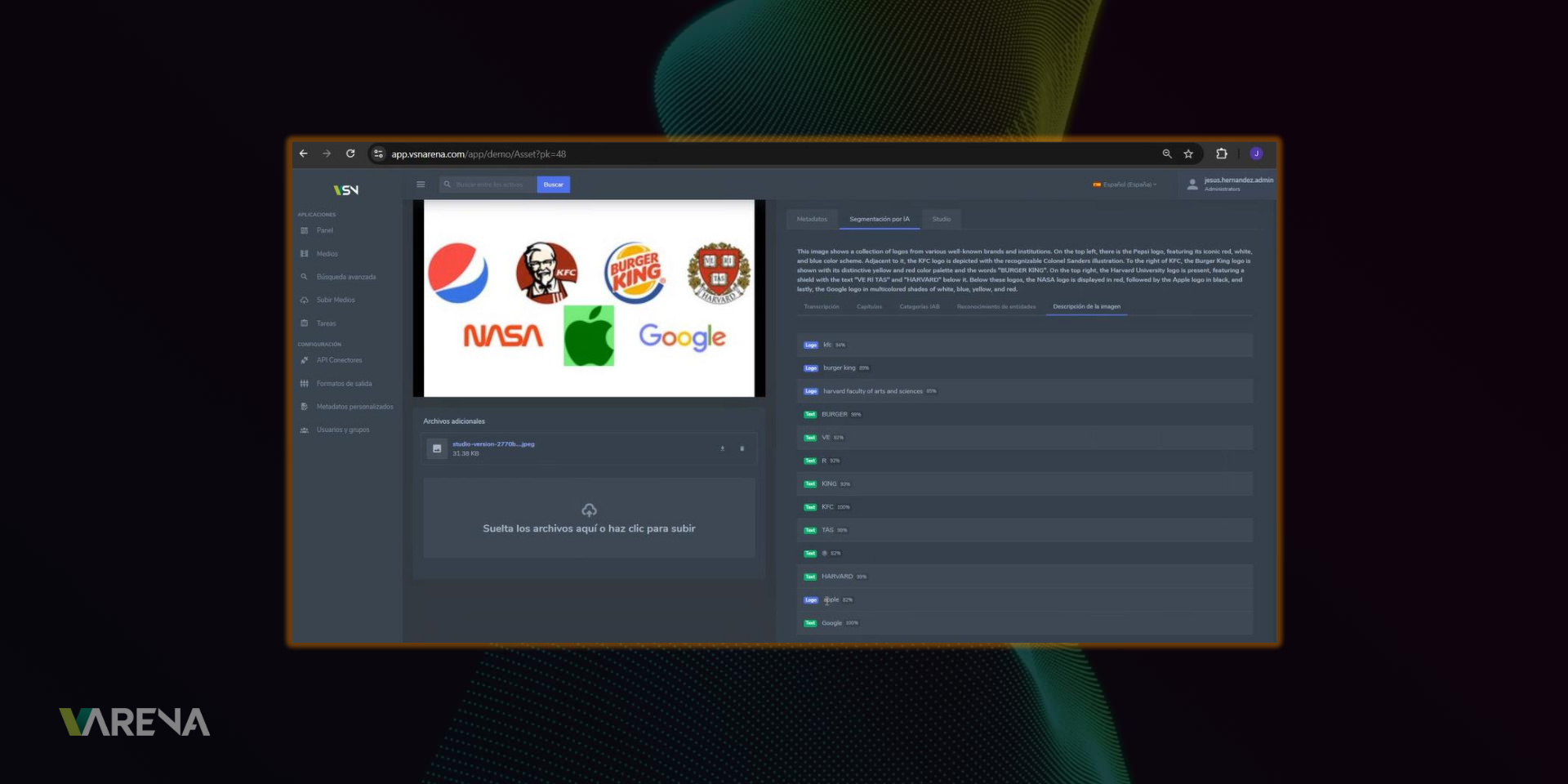Select the burger king logo detection row

coord(1025,368)
